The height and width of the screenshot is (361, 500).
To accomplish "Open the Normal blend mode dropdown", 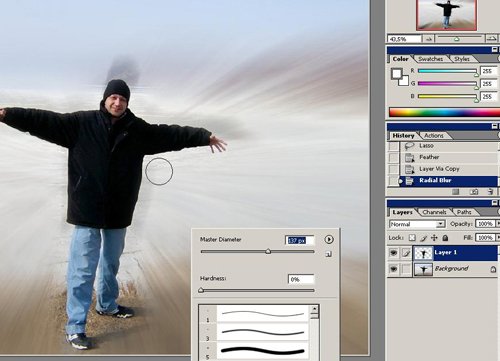I will pyautogui.click(x=417, y=224).
